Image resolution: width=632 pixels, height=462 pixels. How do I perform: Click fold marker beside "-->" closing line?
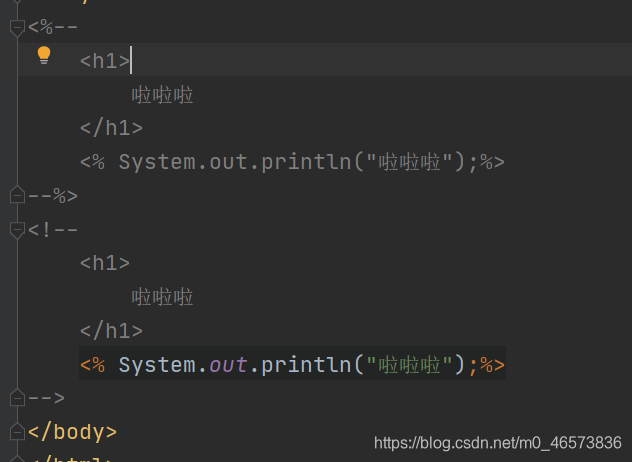17,397
